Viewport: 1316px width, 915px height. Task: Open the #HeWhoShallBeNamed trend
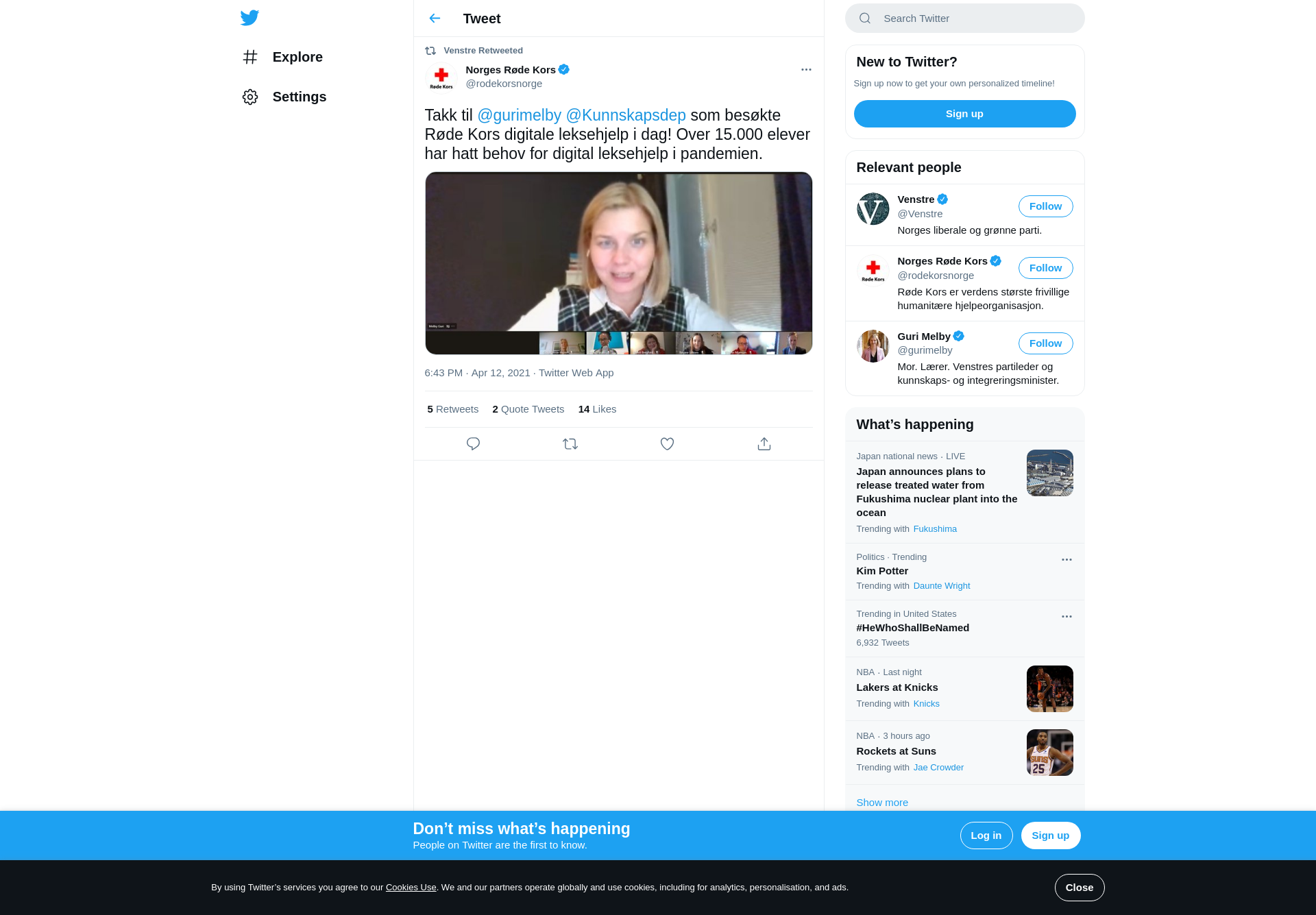click(912, 628)
